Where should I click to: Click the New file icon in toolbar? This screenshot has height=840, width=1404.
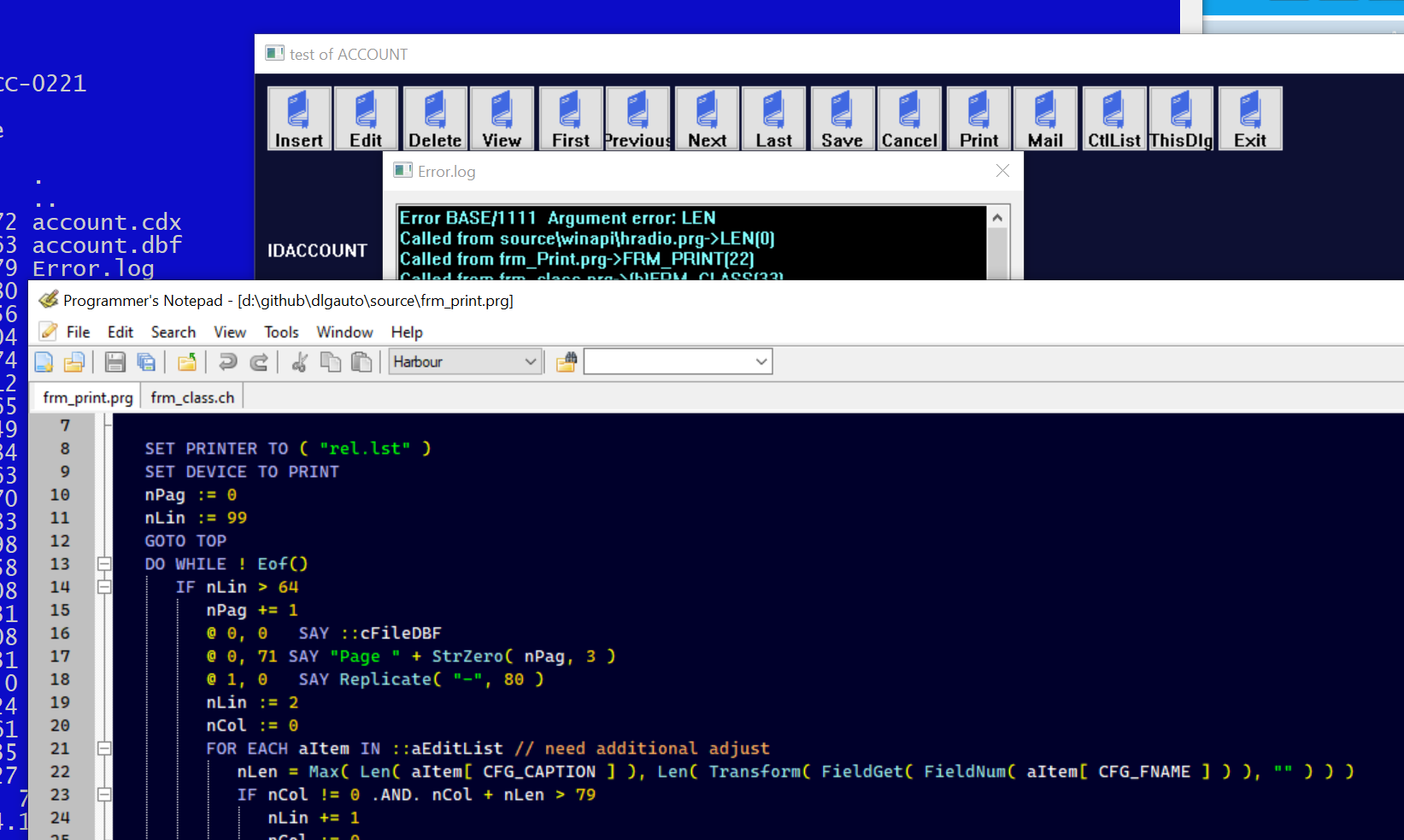coord(44,362)
